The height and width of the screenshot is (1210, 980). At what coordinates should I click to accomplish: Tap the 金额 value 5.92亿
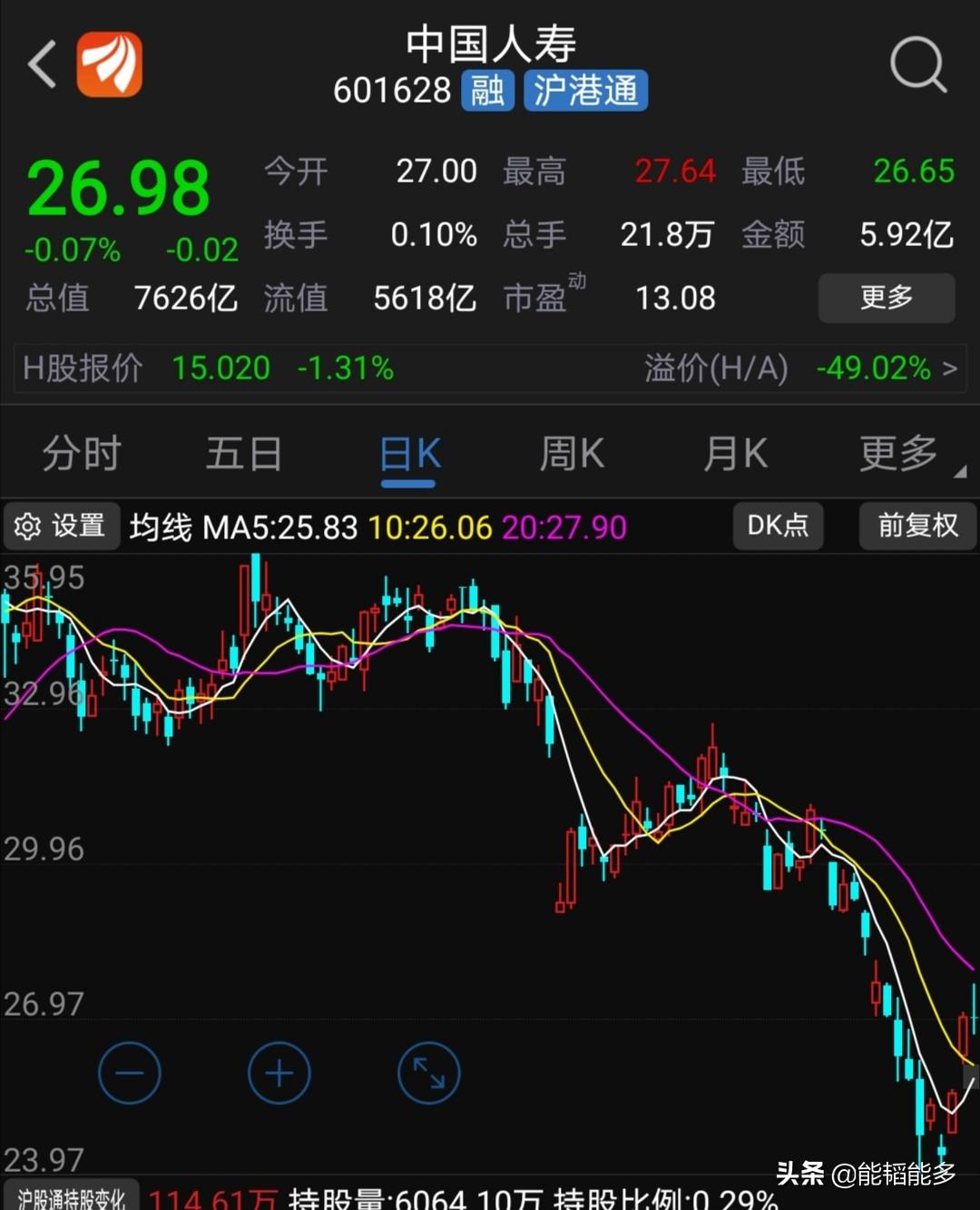pyautogui.click(x=907, y=235)
